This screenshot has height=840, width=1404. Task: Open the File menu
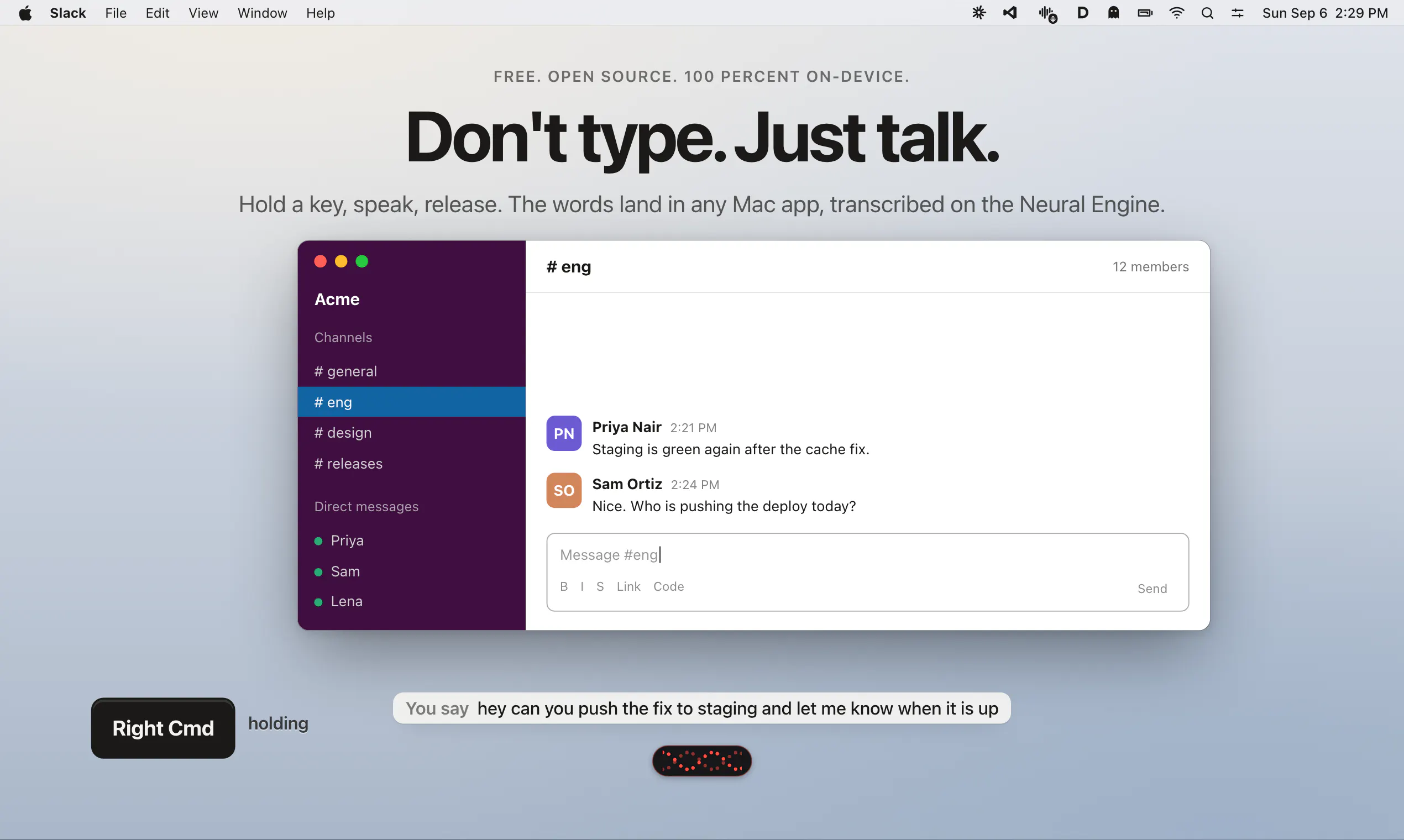pos(116,13)
